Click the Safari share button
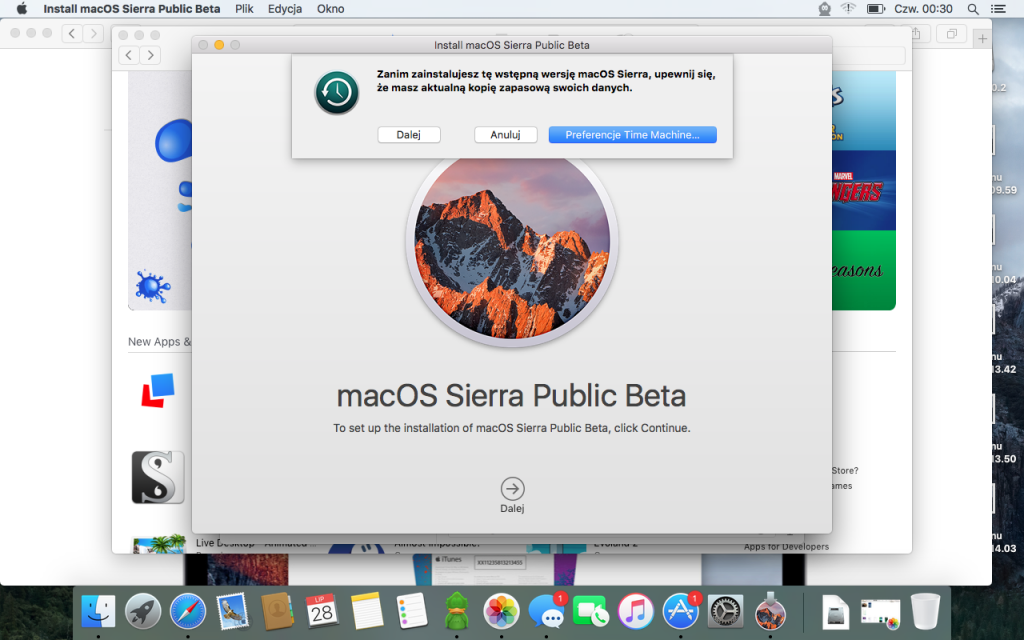Screen dimensions: 1024x640 click(x=916, y=33)
